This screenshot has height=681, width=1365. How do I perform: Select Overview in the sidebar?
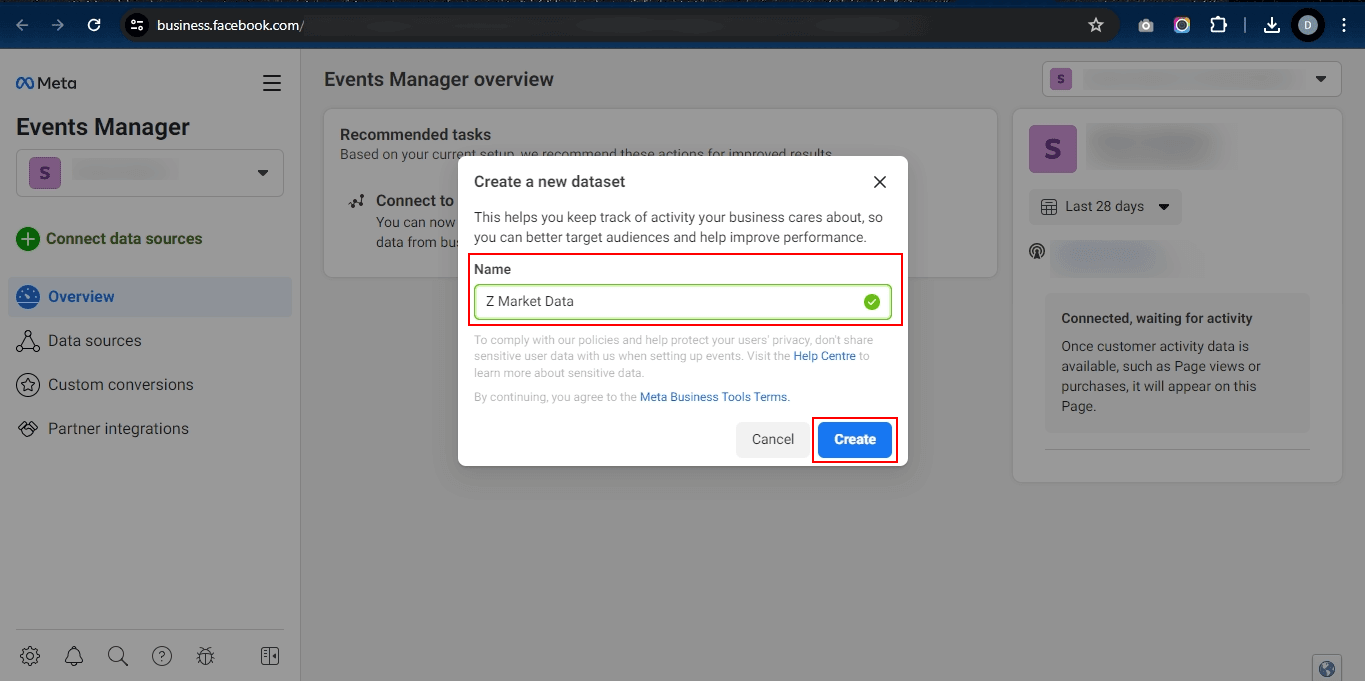(x=150, y=297)
